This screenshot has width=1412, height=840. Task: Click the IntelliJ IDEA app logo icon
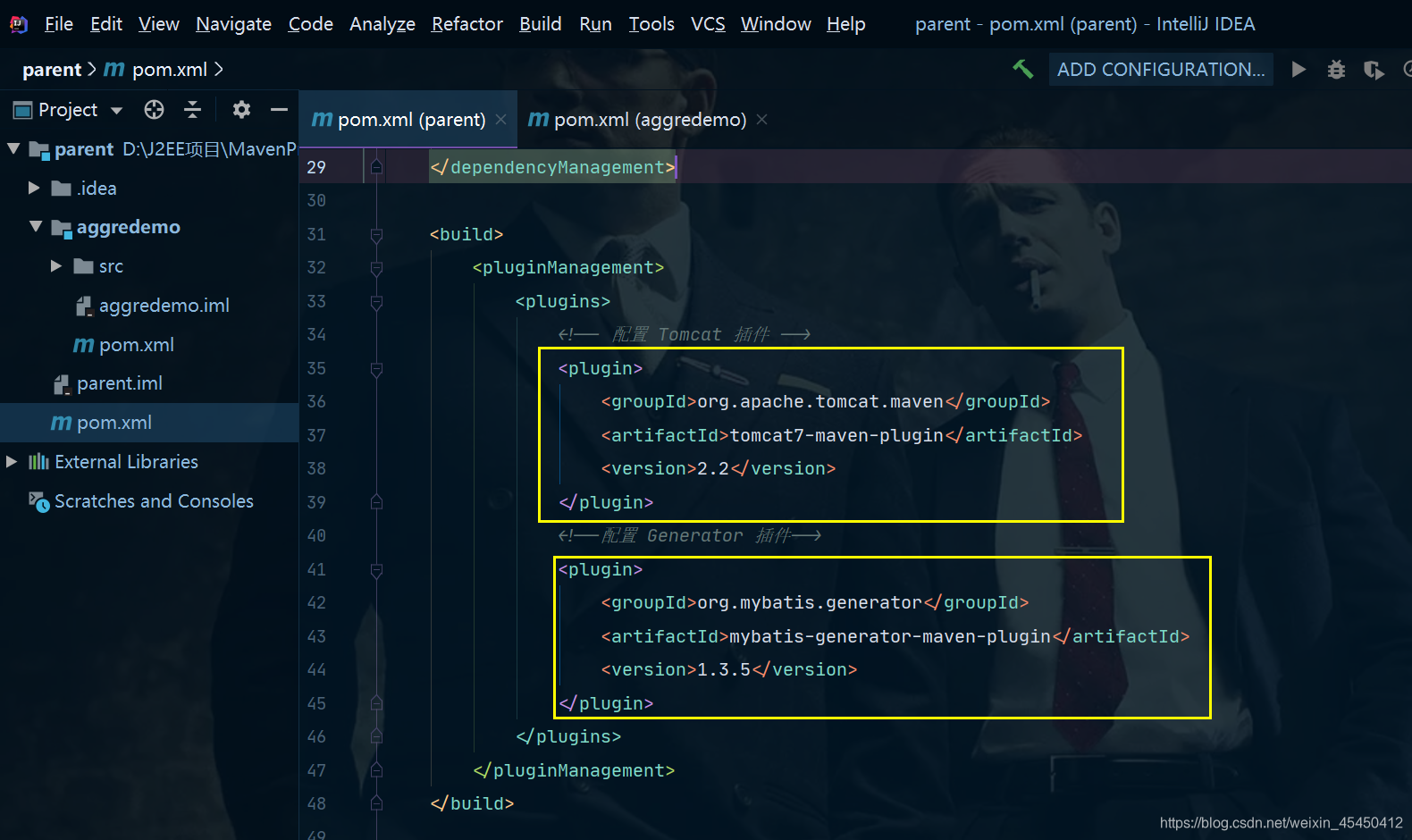(x=18, y=24)
